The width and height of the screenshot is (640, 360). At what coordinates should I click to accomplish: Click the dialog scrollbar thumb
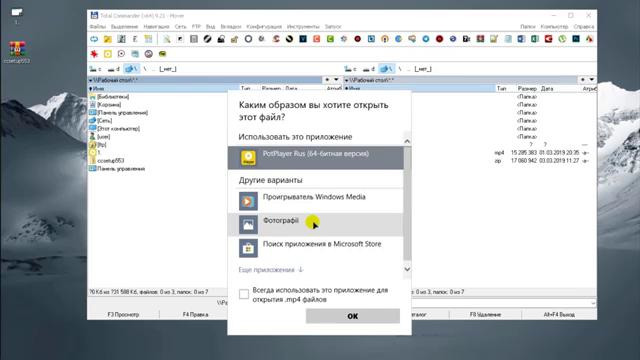click(x=407, y=203)
